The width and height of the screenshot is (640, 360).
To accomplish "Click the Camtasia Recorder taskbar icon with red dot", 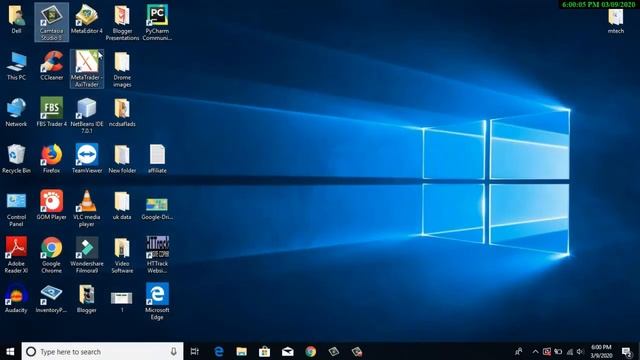I will [357, 351].
